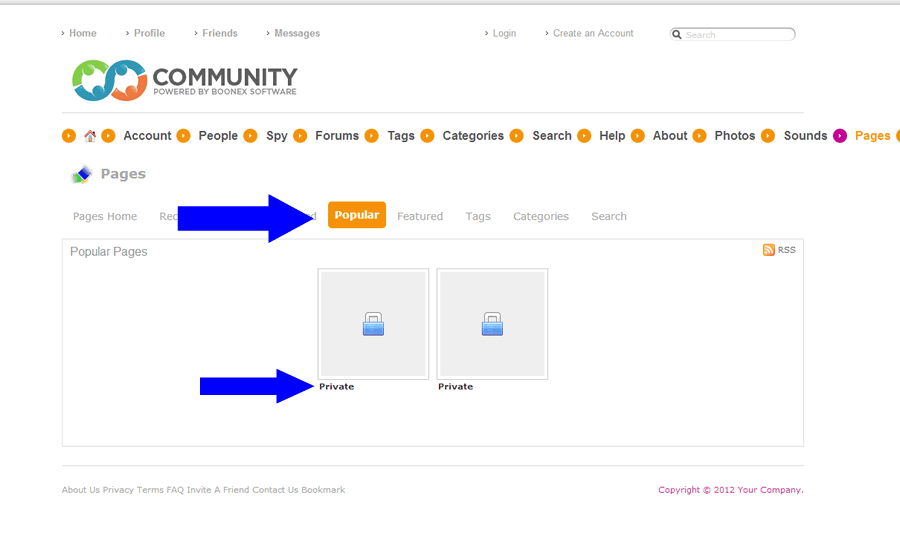Open Help in main menu

click(x=612, y=136)
